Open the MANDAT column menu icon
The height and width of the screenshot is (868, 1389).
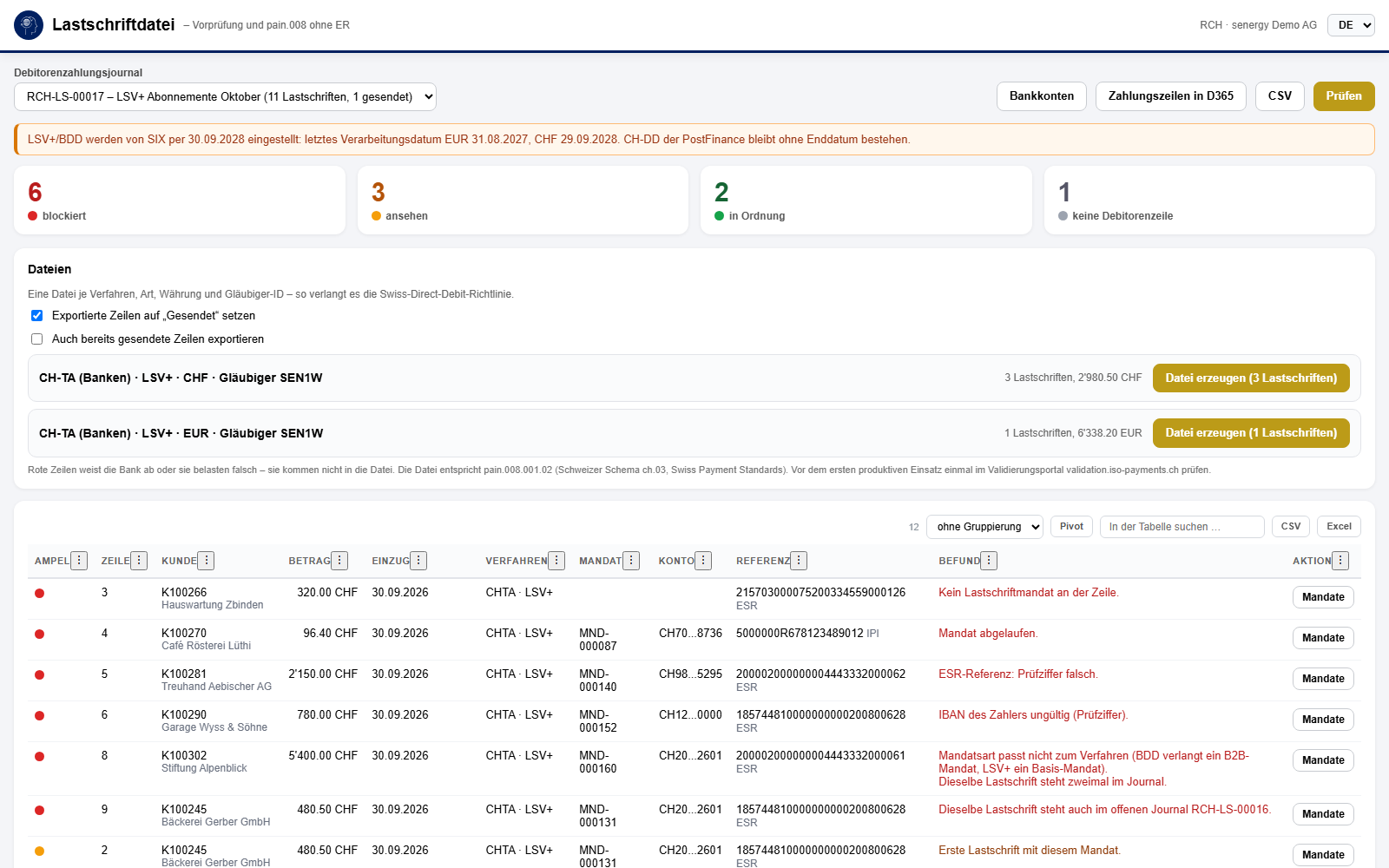[631, 561]
